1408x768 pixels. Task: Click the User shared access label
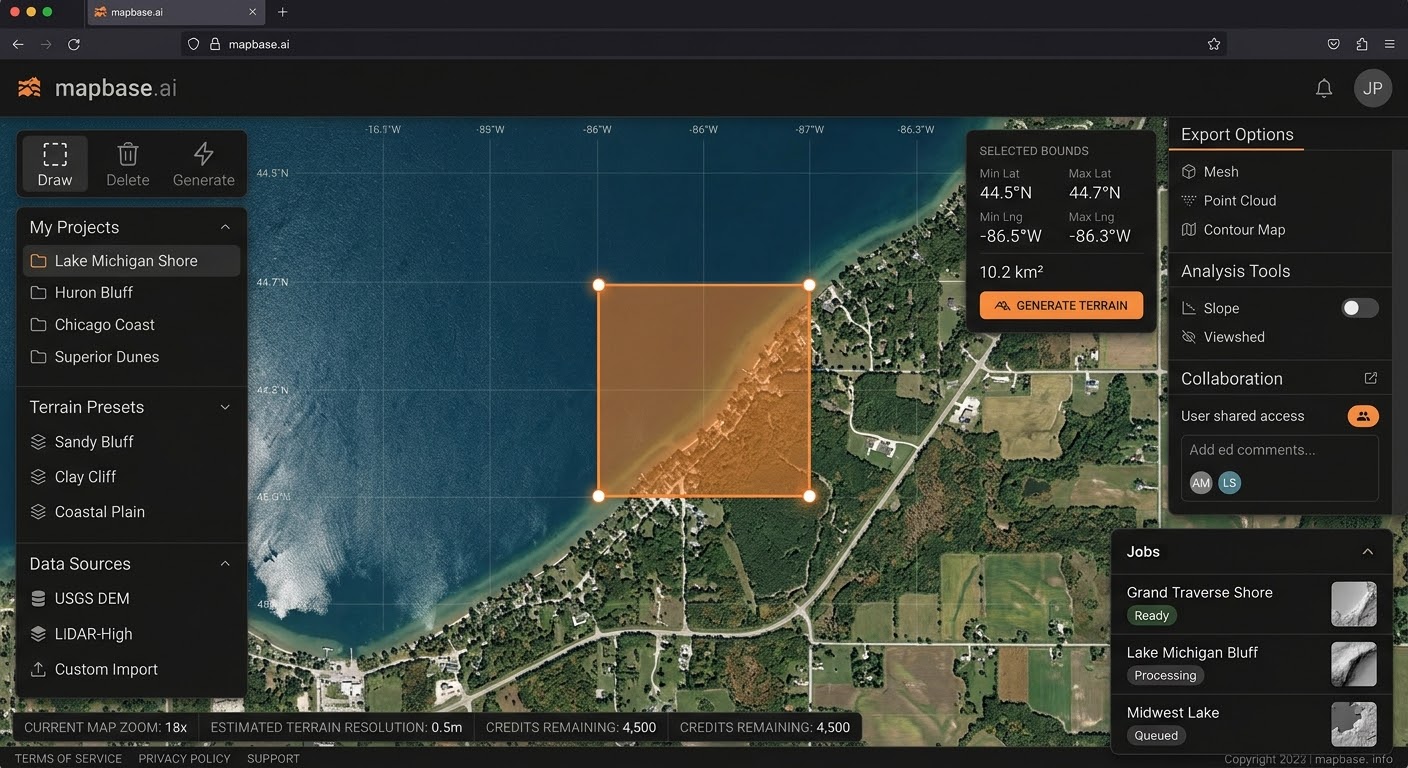pyautogui.click(x=1243, y=416)
